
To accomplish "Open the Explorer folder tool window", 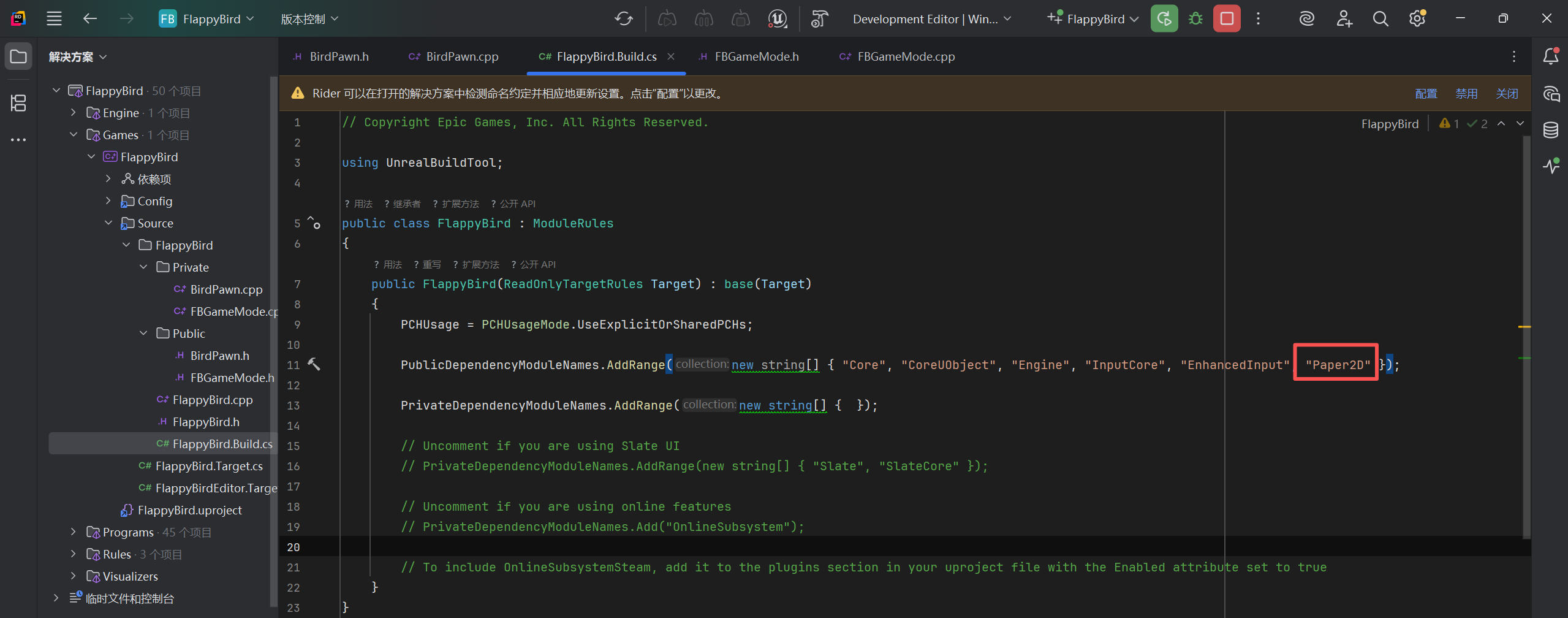I will pos(18,56).
